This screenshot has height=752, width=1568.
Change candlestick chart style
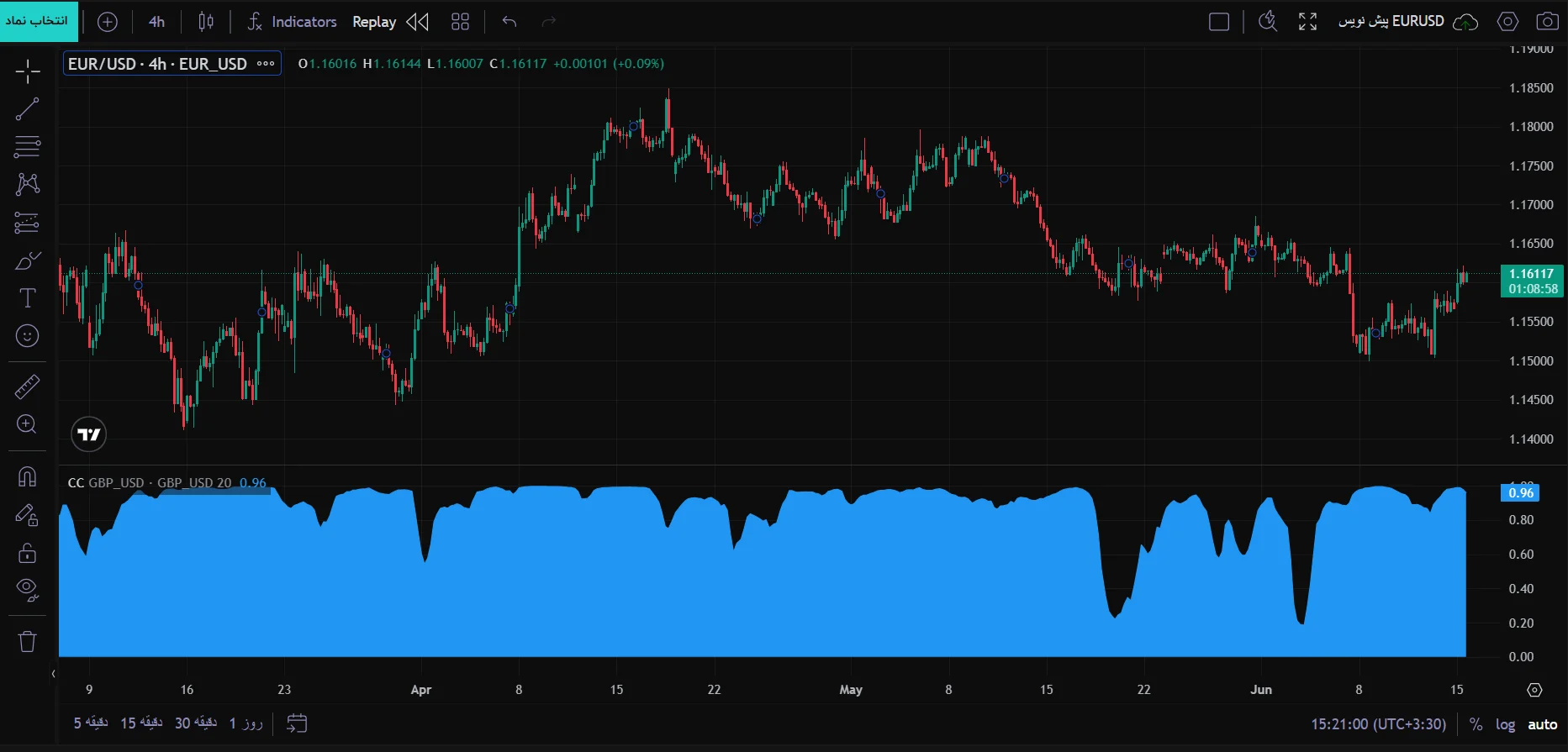[206, 22]
